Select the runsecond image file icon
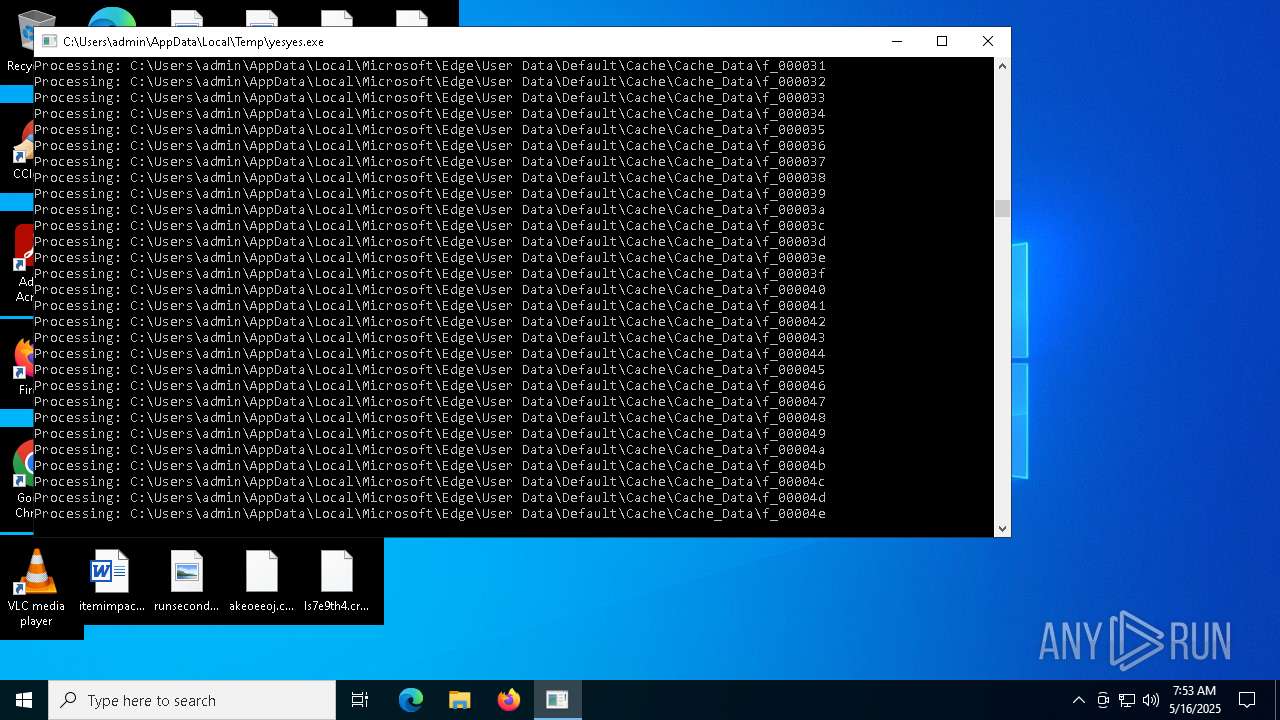The height and width of the screenshot is (720, 1280). [186, 581]
